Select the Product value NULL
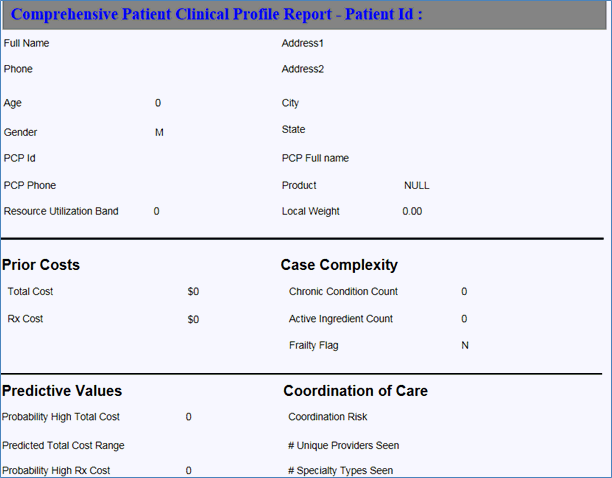This screenshot has height=478, width=612. point(417,185)
